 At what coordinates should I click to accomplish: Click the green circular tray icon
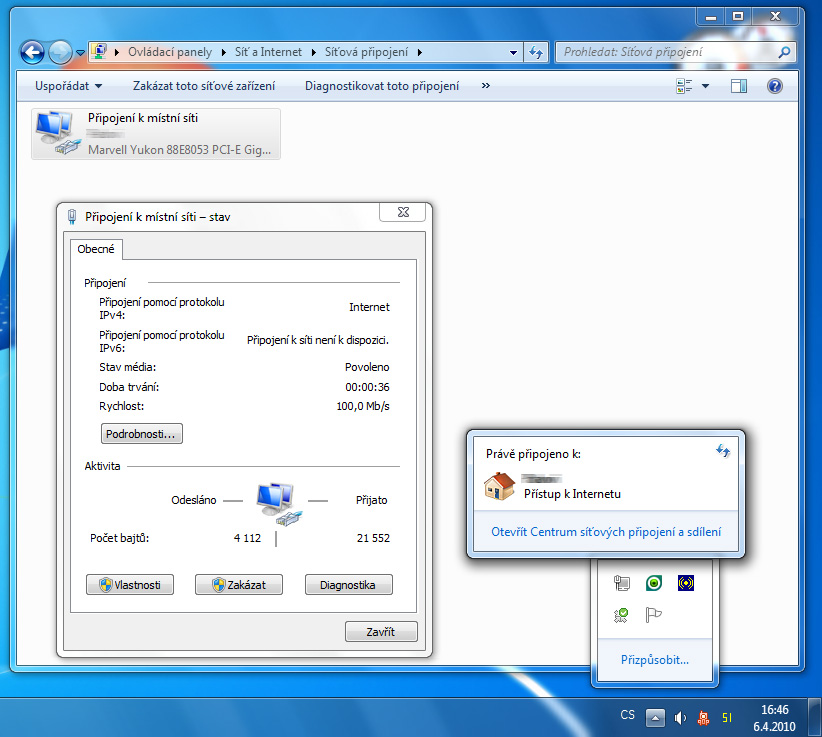(654, 583)
